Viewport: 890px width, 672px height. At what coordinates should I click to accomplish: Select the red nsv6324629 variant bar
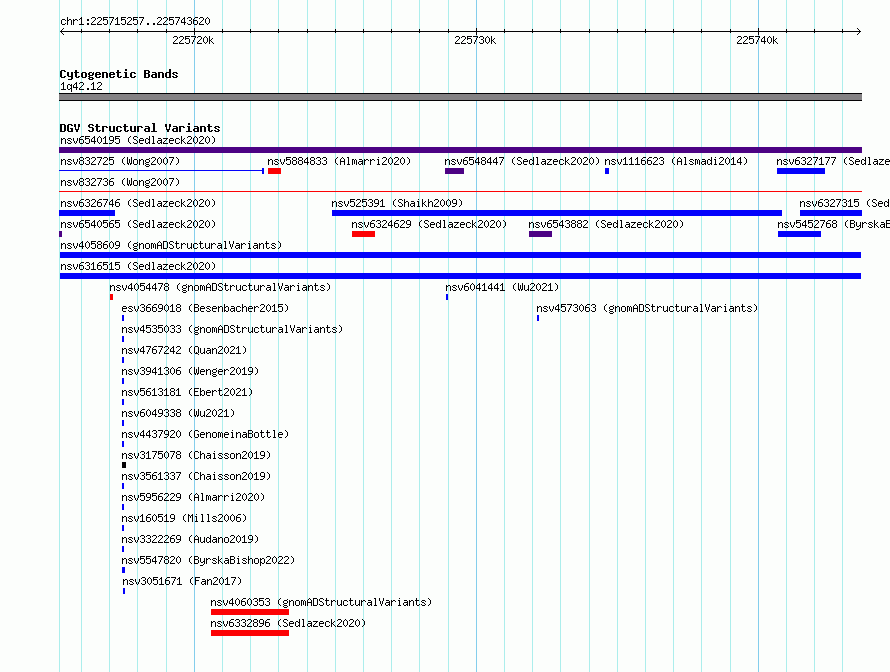pyautogui.click(x=363, y=234)
